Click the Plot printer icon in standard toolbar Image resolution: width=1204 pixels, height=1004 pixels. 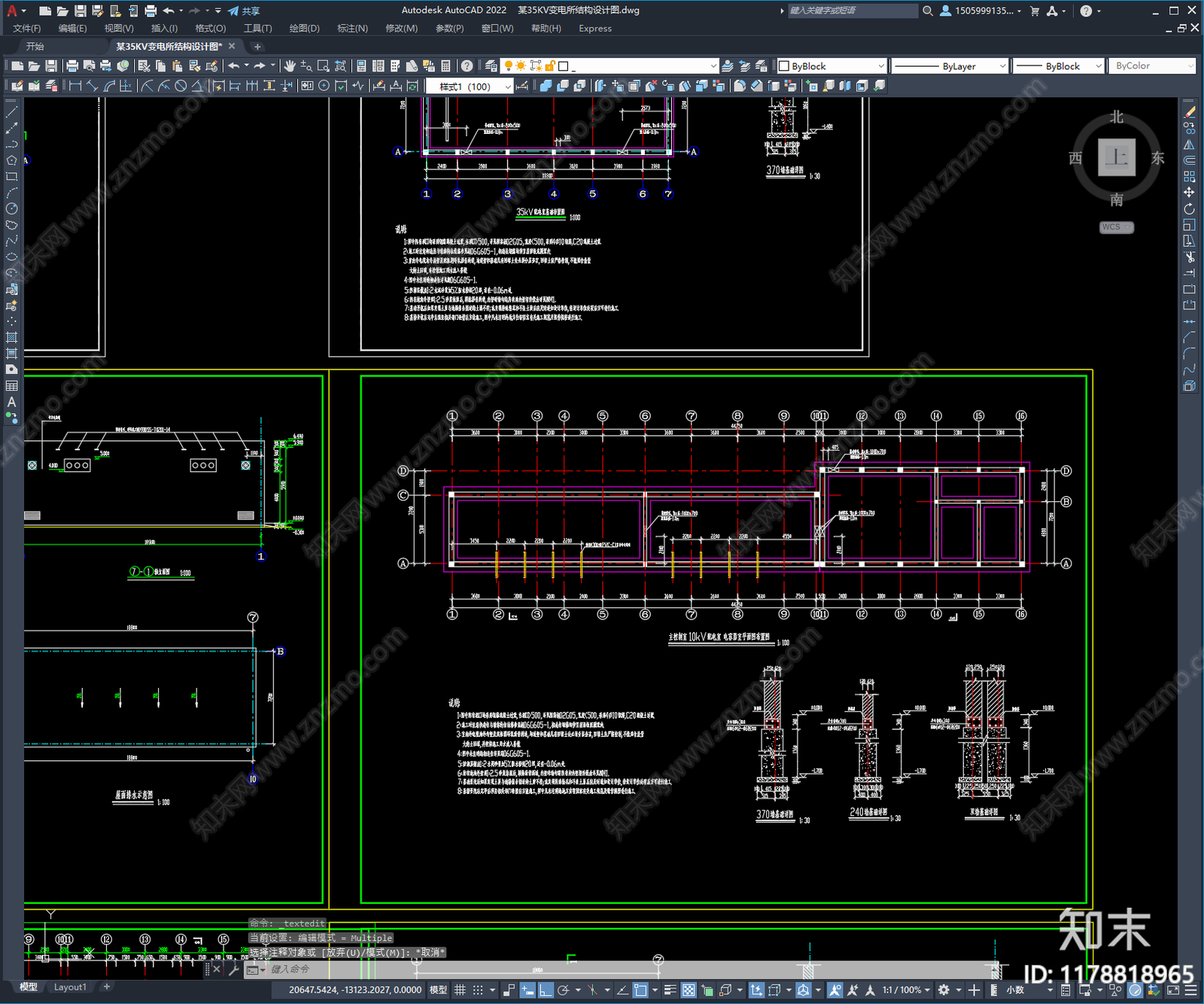[x=72, y=66]
